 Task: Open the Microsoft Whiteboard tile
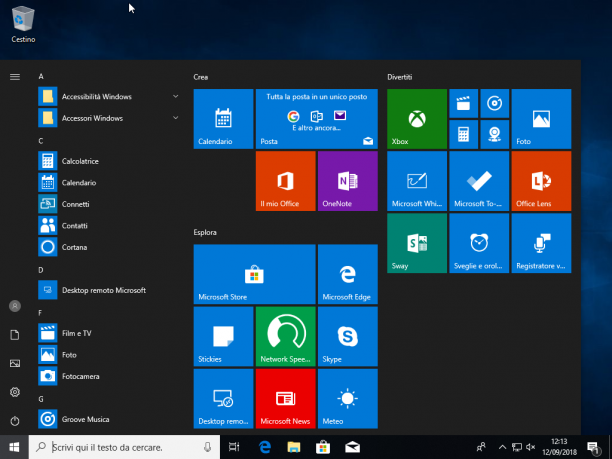point(417,181)
